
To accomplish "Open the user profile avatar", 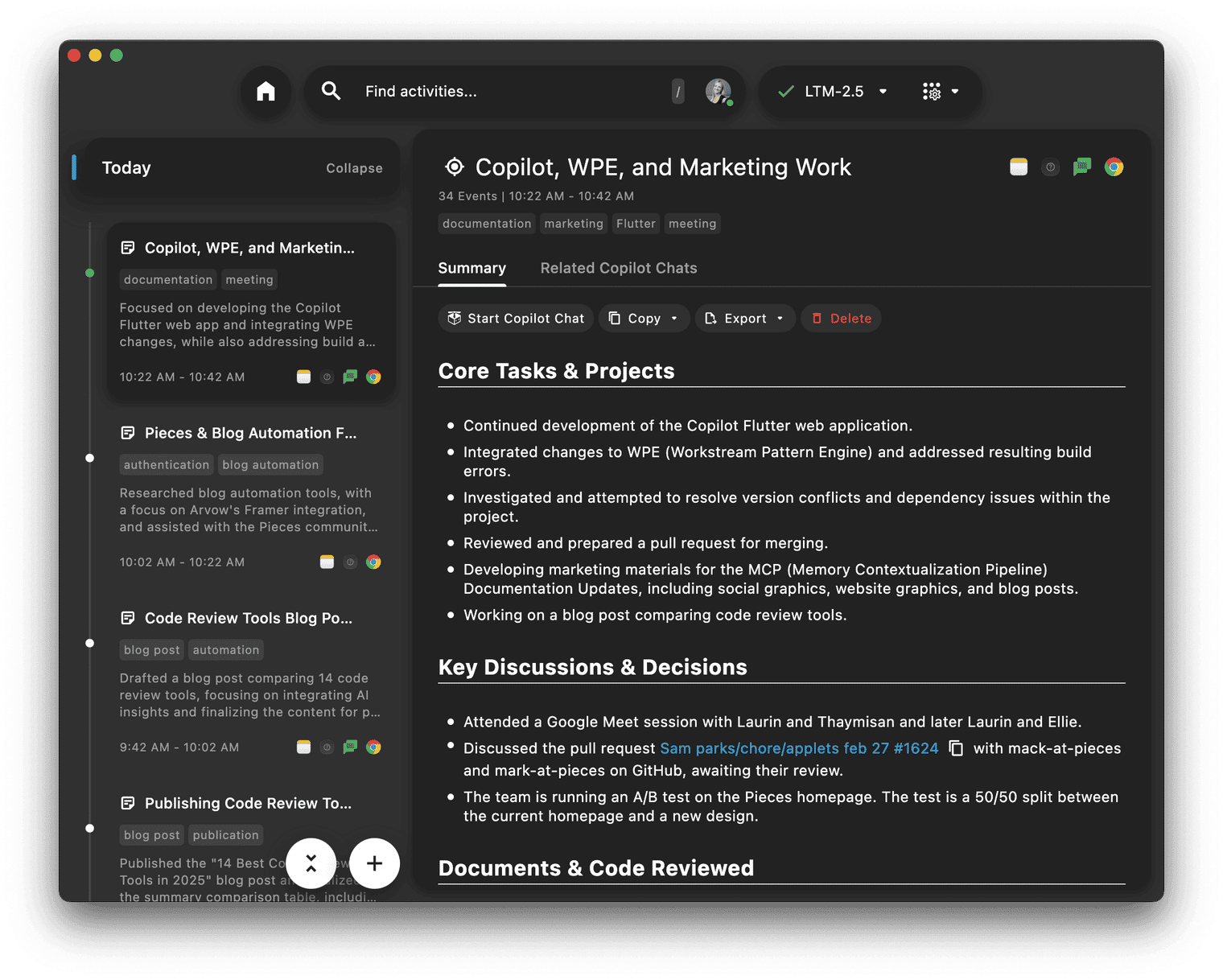I will coord(719,92).
